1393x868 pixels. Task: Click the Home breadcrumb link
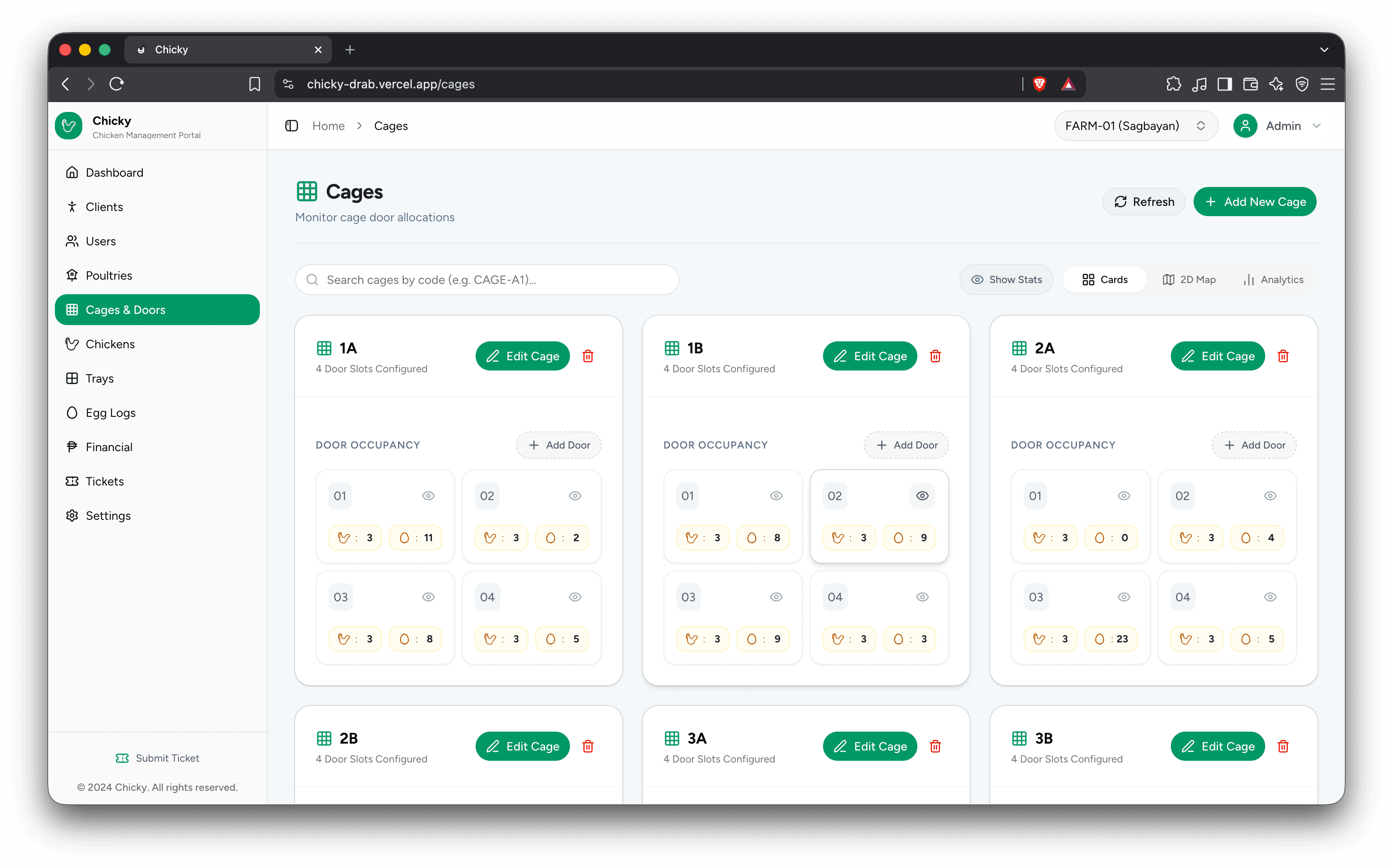(328, 126)
